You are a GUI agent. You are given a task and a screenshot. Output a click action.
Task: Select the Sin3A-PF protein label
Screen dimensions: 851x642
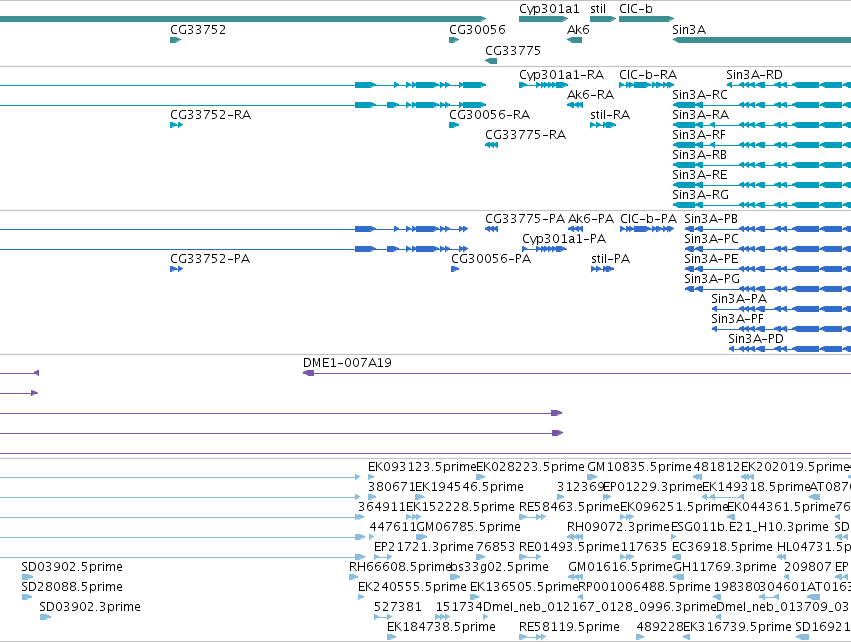coord(738,319)
